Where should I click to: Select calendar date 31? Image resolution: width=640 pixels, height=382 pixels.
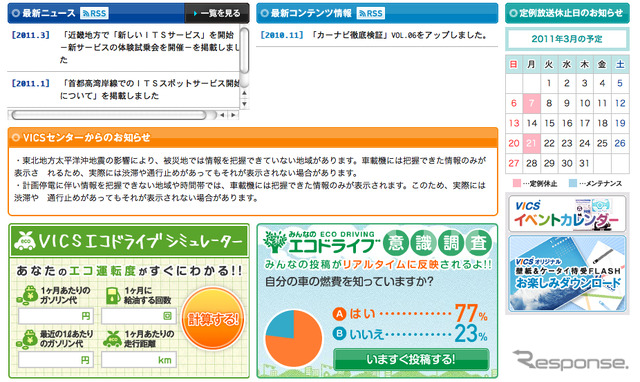click(584, 163)
